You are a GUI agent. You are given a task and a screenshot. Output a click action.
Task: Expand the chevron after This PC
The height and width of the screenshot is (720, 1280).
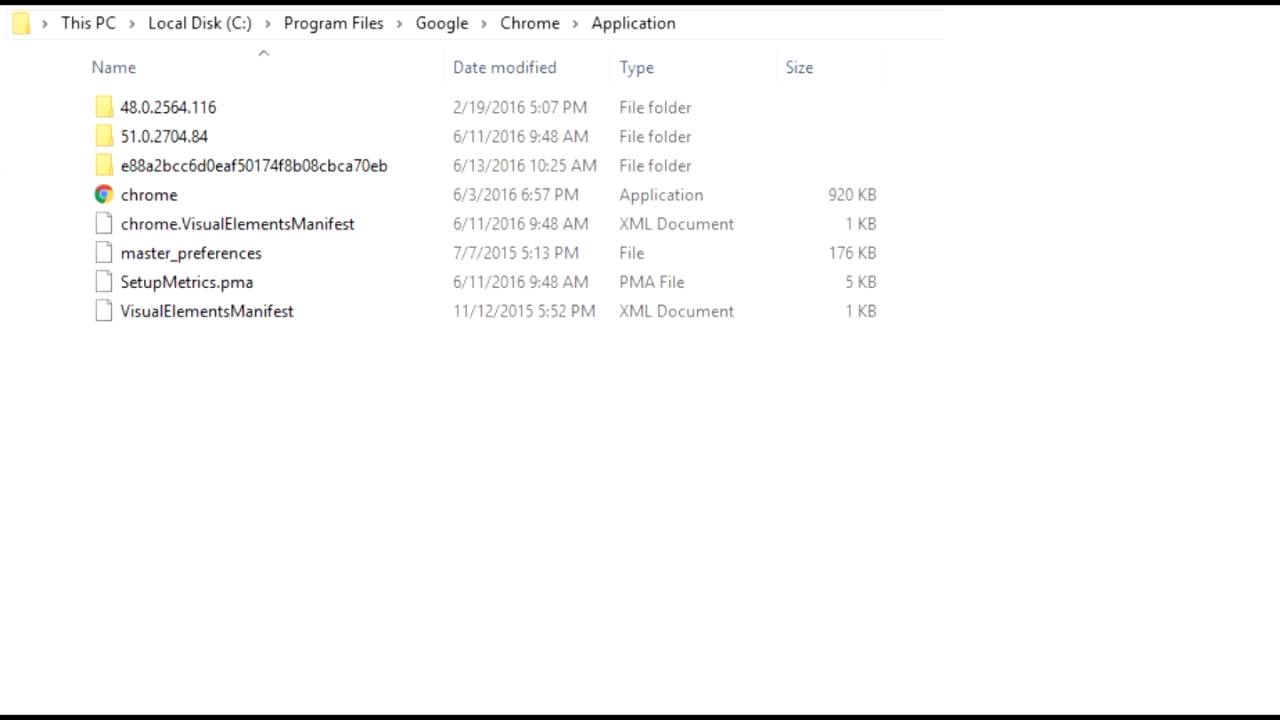click(132, 24)
